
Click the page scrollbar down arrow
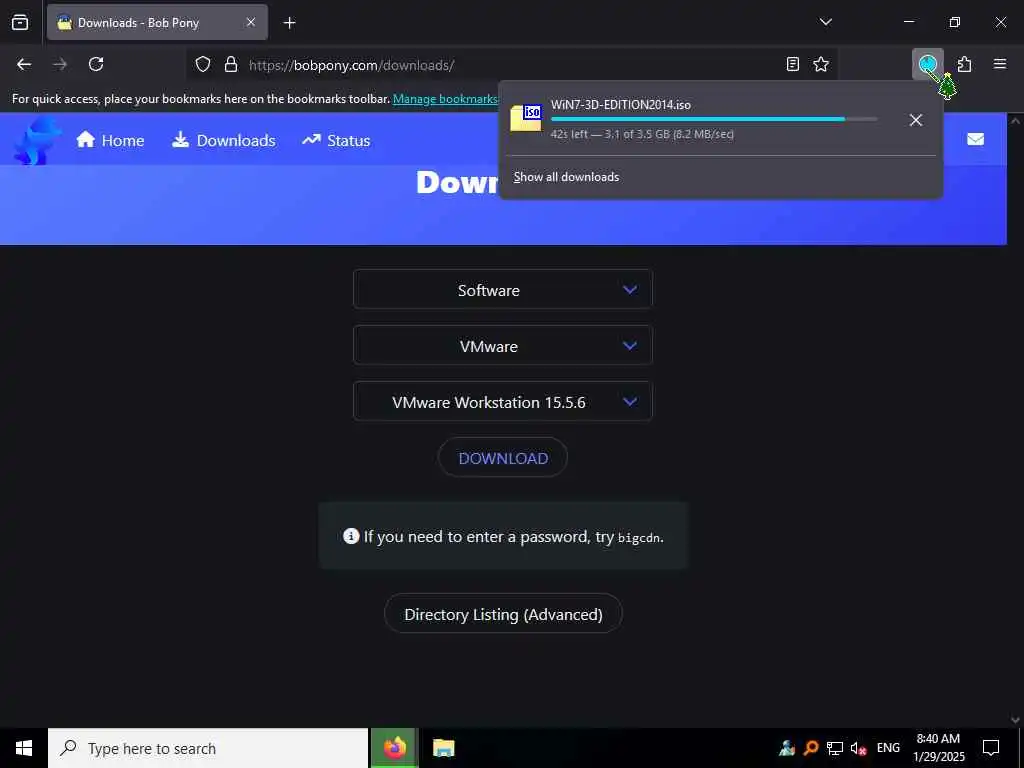1016,720
